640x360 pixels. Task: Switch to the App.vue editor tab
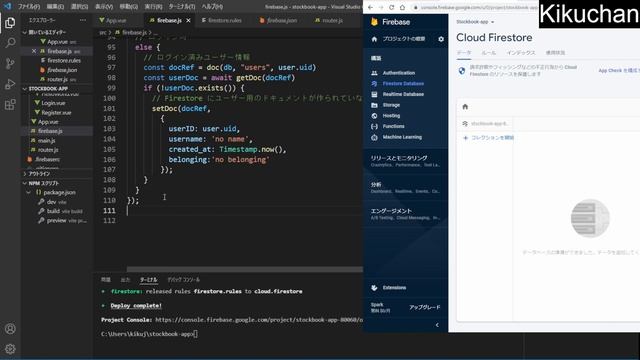(x=116, y=20)
